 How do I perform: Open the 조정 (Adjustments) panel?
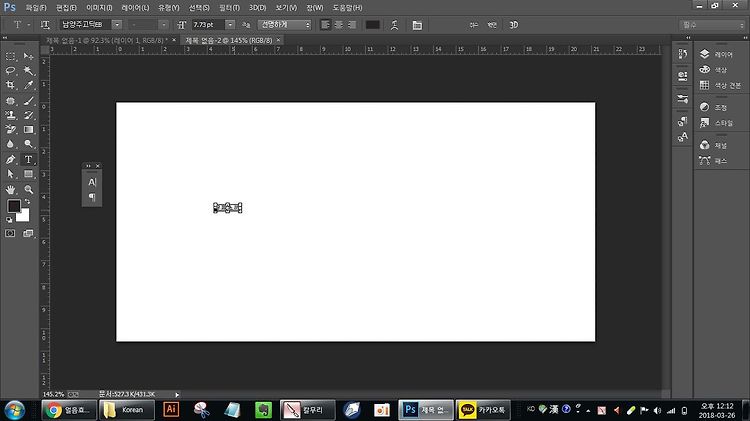(713, 107)
